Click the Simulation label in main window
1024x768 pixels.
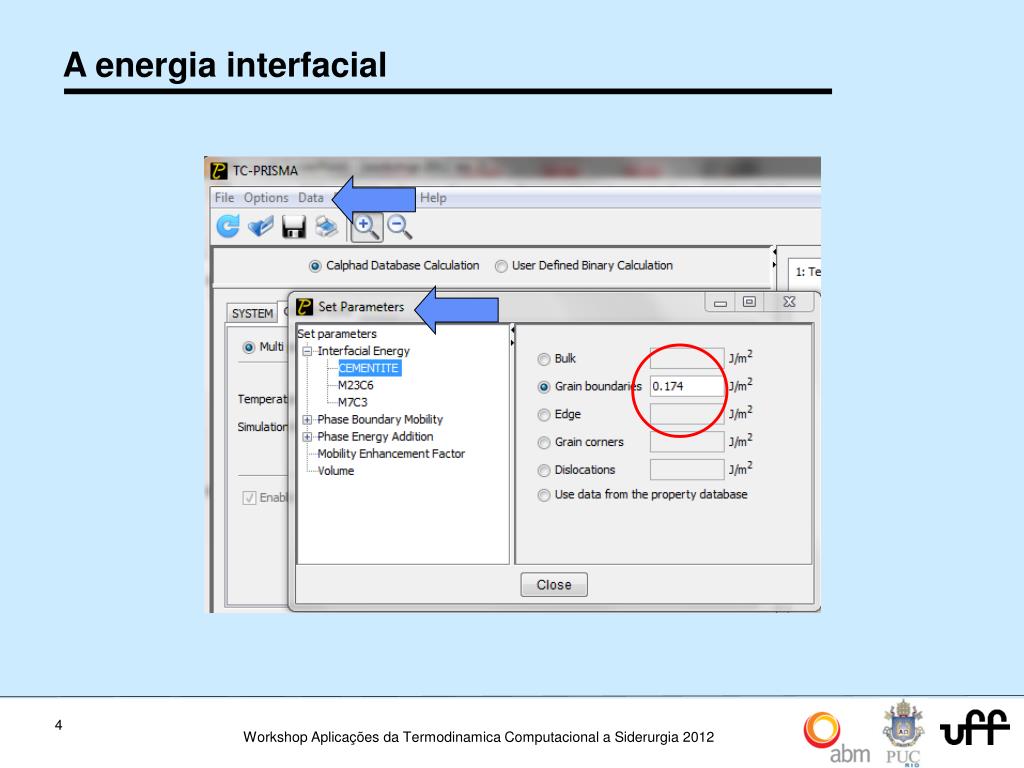click(263, 426)
